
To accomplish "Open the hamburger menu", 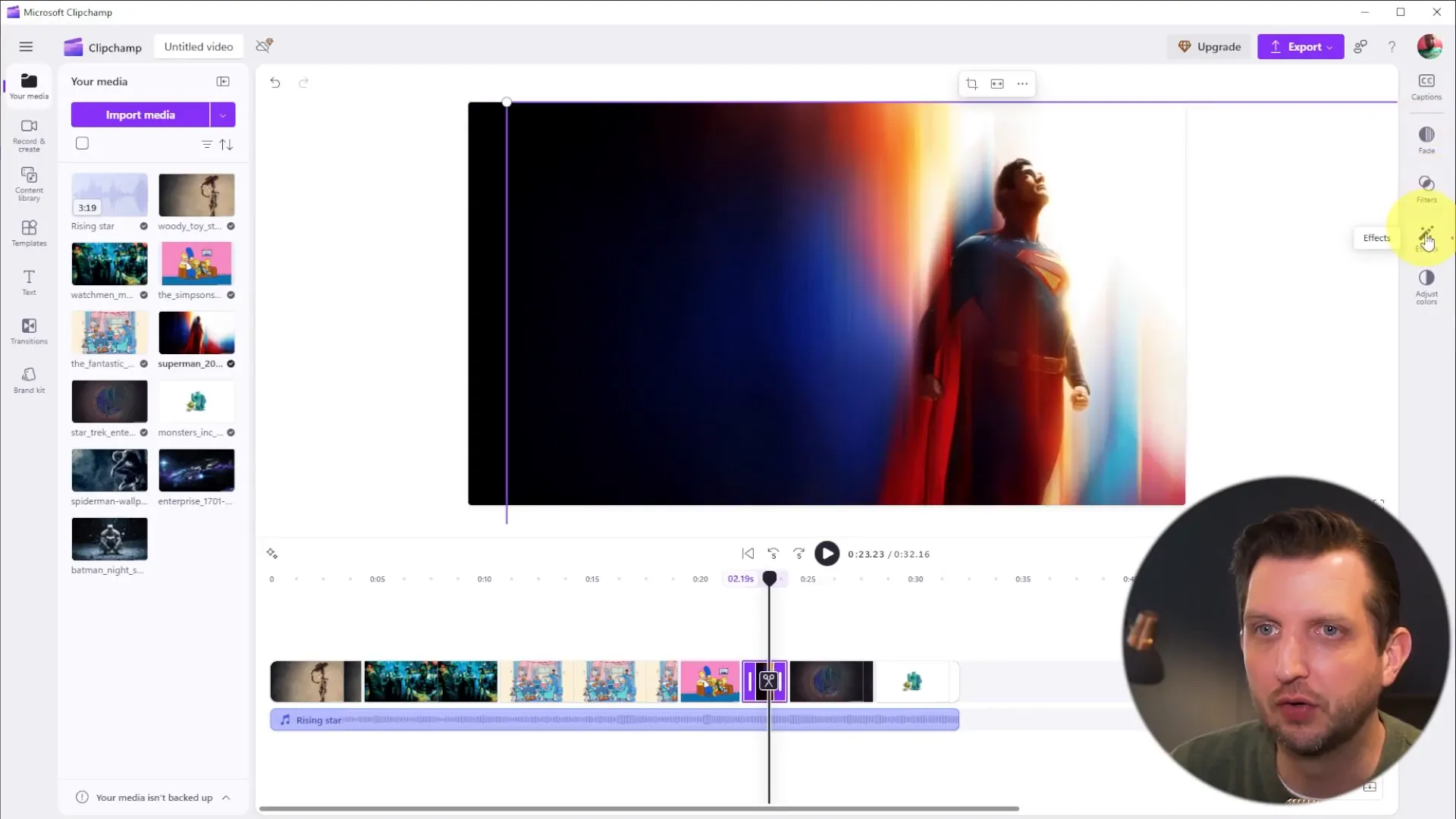I will pyautogui.click(x=26, y=47).
